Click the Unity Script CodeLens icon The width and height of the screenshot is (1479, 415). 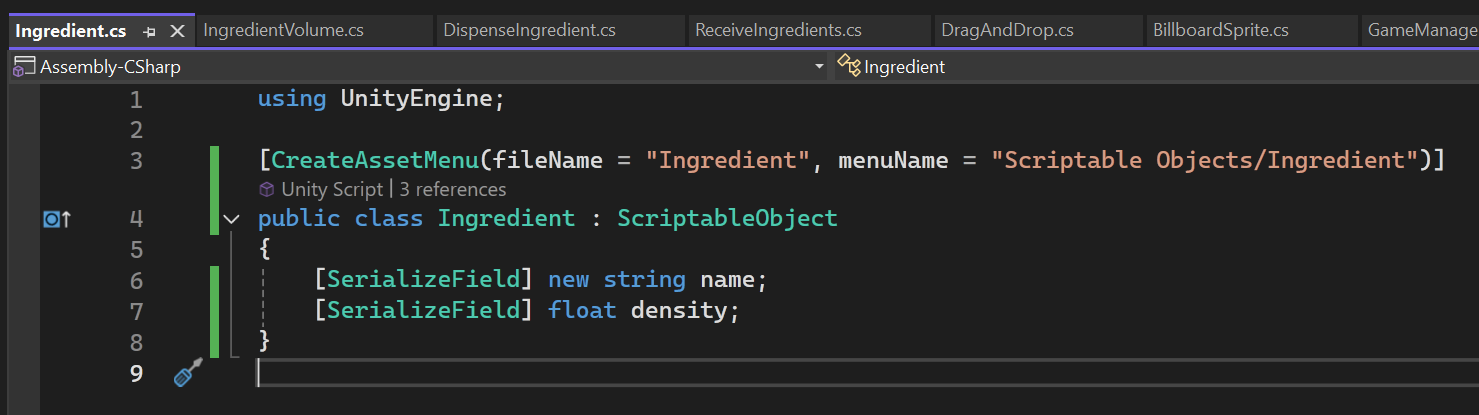[x=266, y=189]
